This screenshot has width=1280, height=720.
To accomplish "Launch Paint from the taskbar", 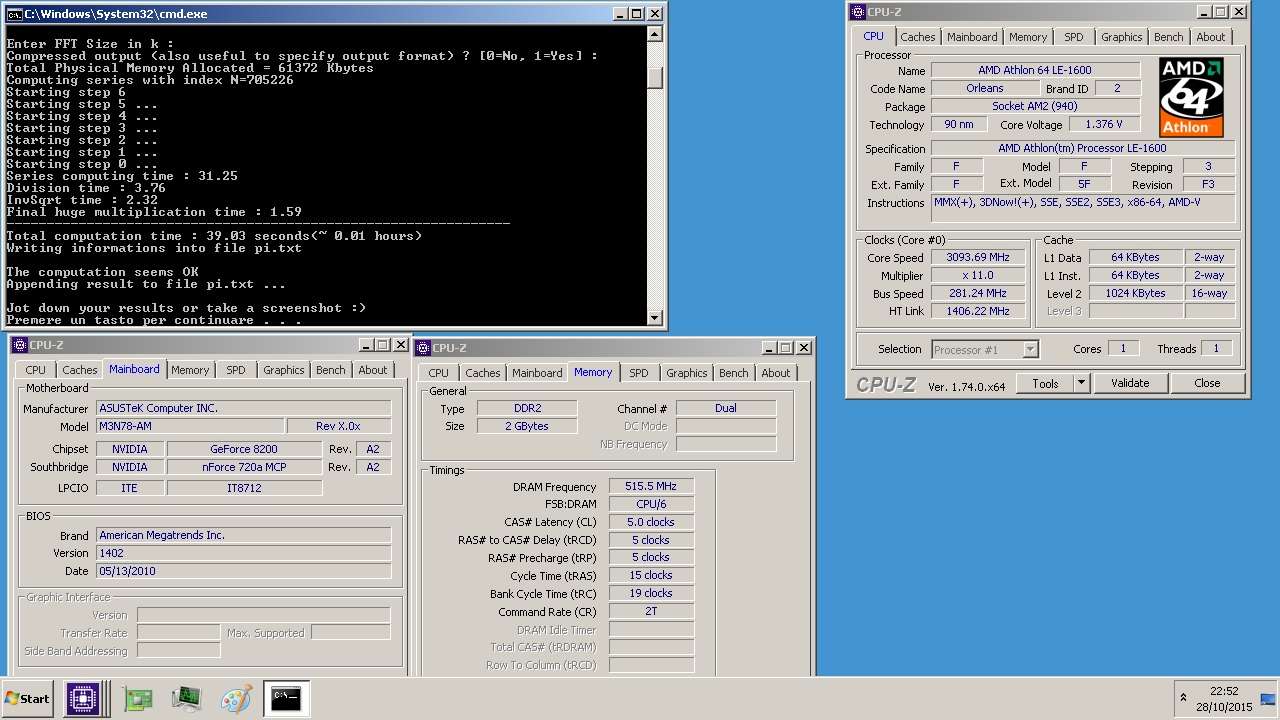I will (236, 699).
